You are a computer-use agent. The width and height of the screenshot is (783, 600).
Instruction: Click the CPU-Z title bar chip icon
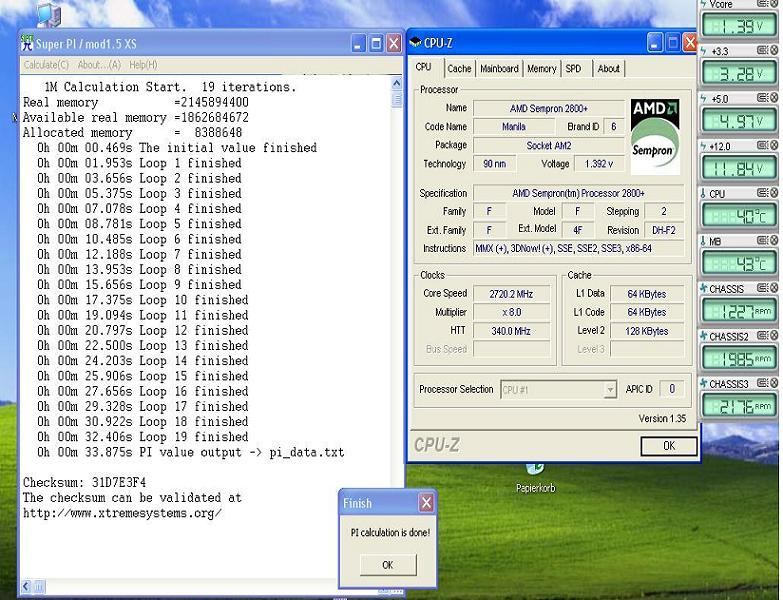coord(415,43)
